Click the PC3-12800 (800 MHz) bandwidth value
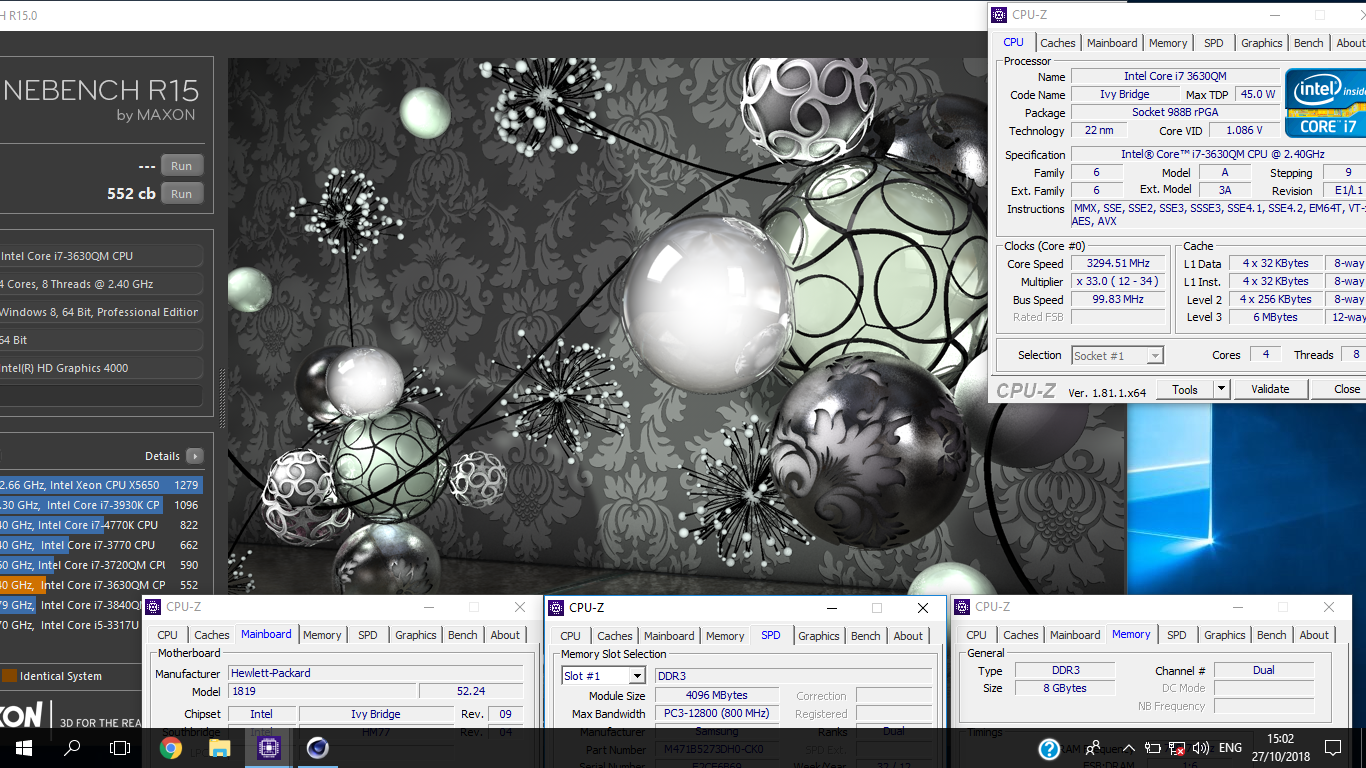This screenshot has height=768, width=1366. coord(717,714)
